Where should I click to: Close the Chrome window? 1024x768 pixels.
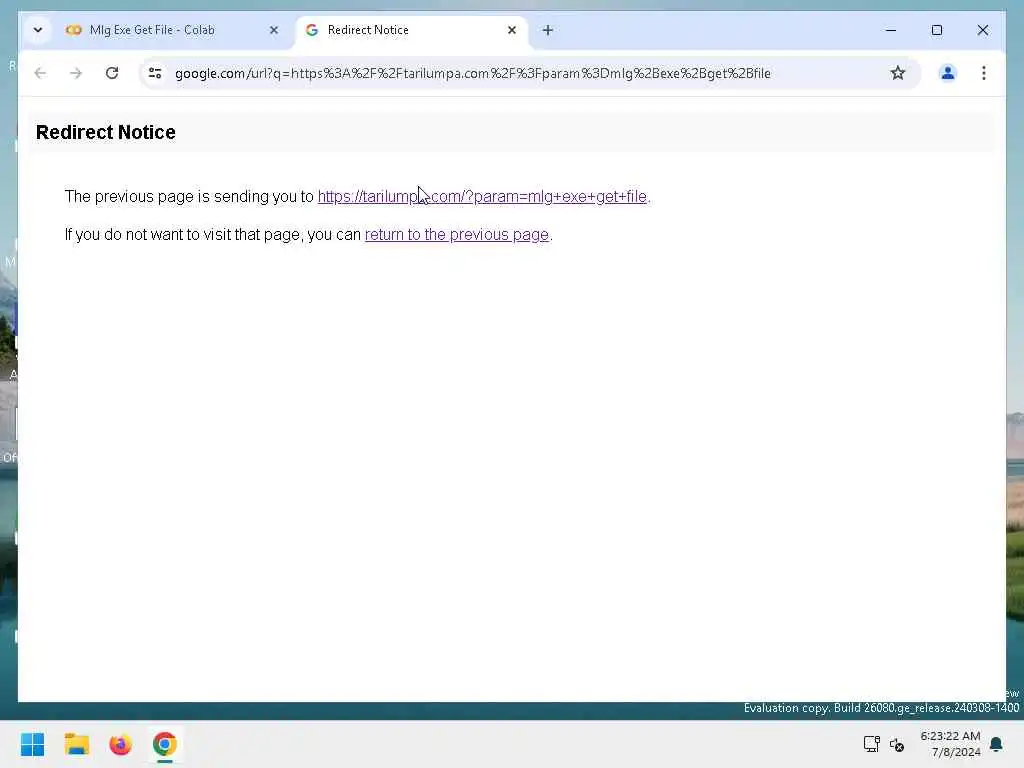click(x=982, y=30)
